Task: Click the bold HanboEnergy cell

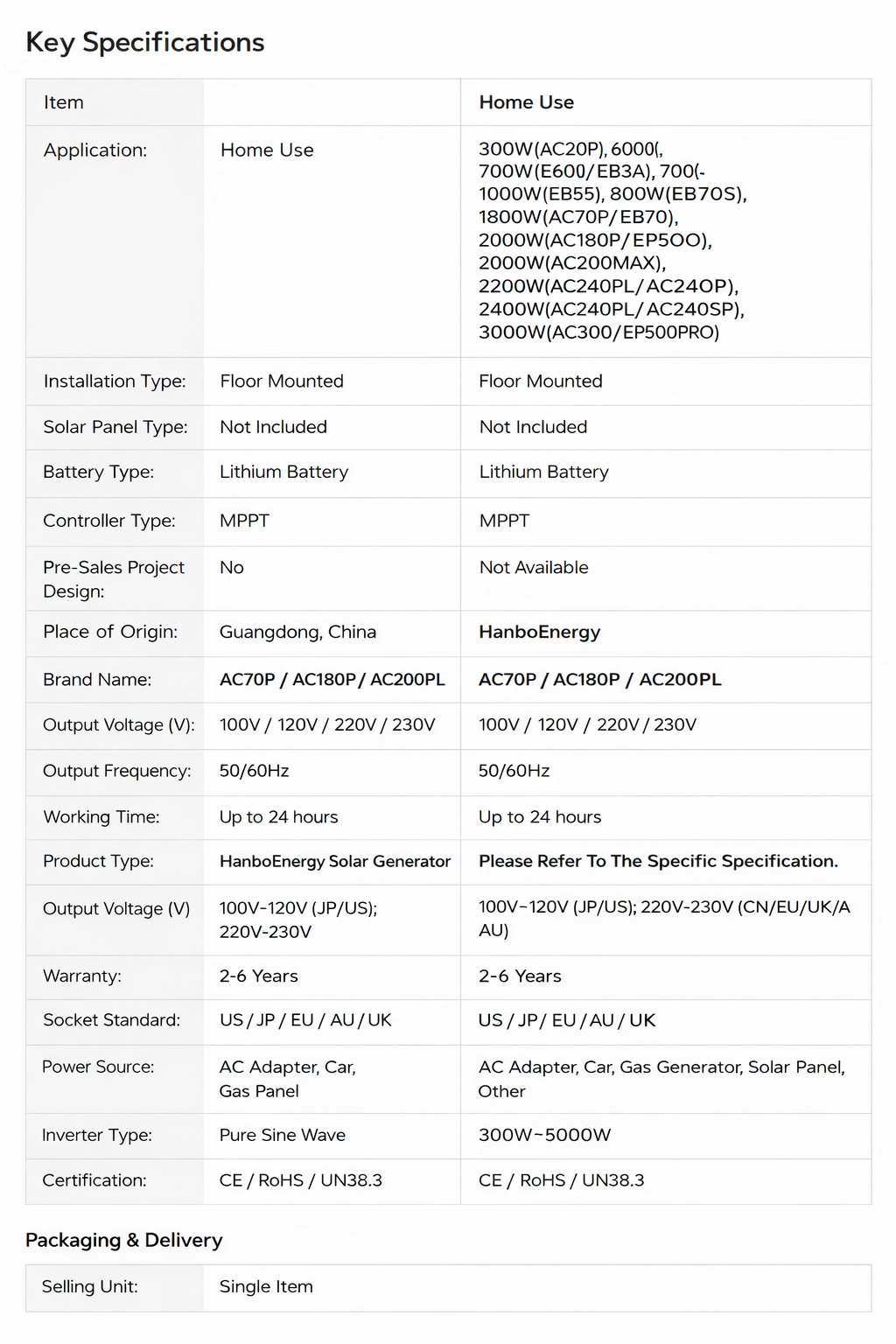Action: coord(539,632)
